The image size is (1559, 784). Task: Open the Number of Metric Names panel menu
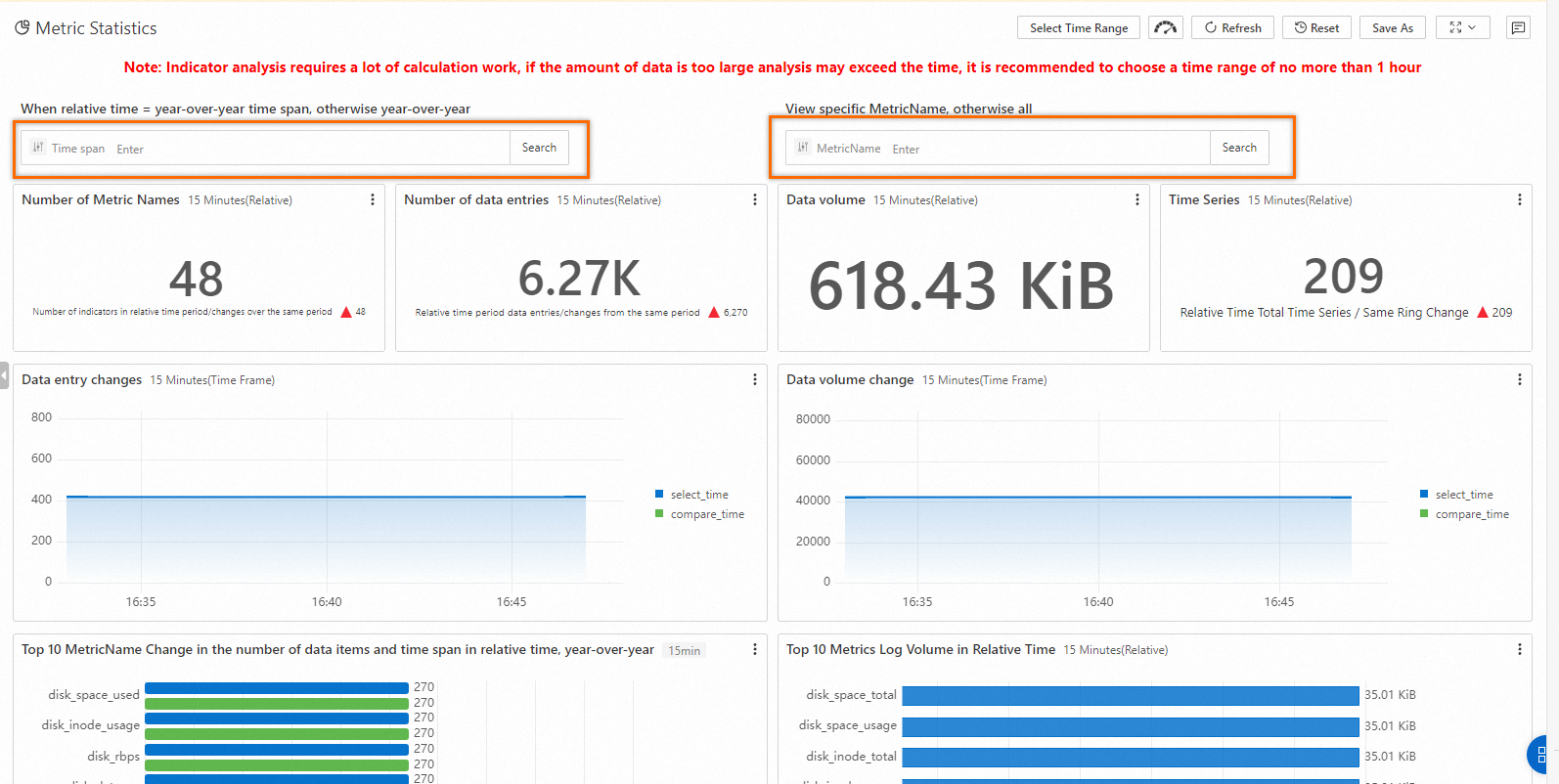pyautogui.click(x=373, y=199)
